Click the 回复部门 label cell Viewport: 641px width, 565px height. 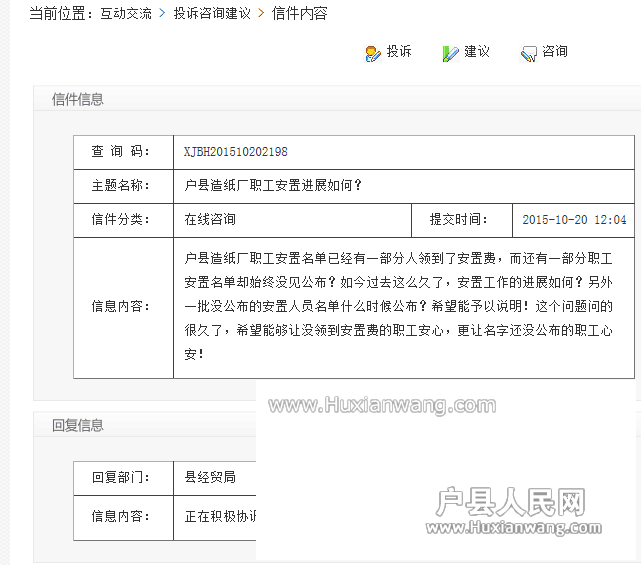pyautogui.click(x=123, y=478)
